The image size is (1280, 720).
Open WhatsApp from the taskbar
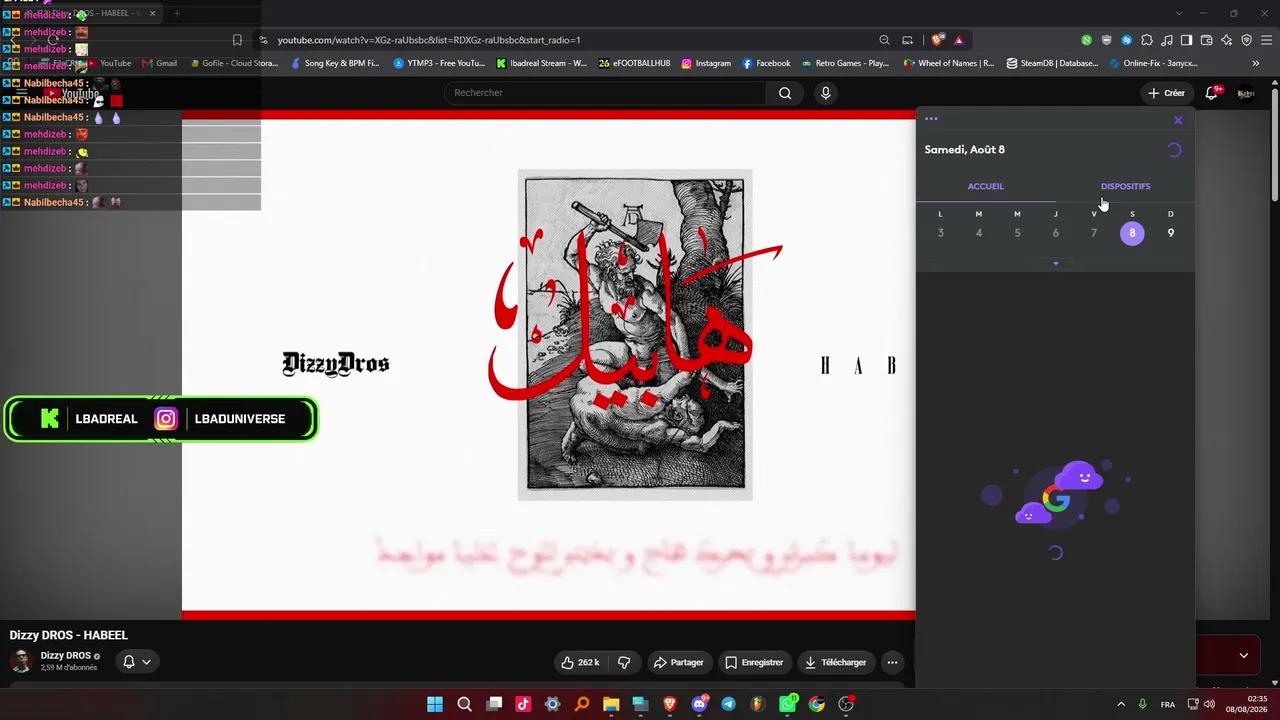tap(787, 704)
